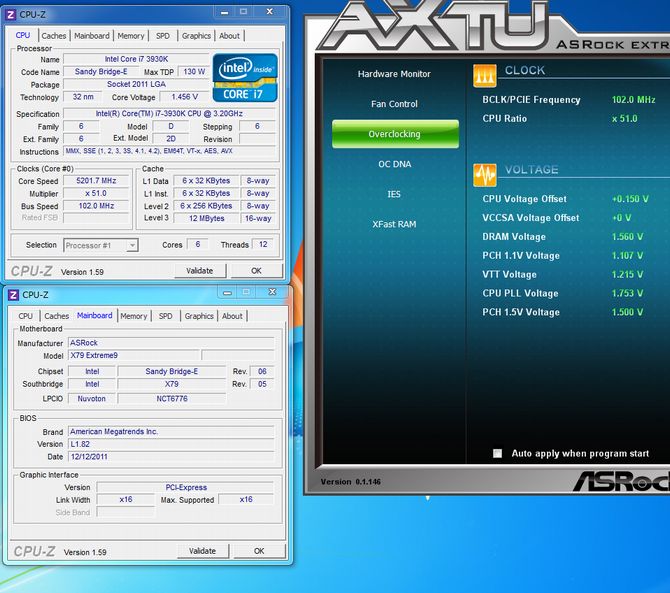Select the green Overcocking button in AXTU

pyautogui.click(x=395, y=134)
